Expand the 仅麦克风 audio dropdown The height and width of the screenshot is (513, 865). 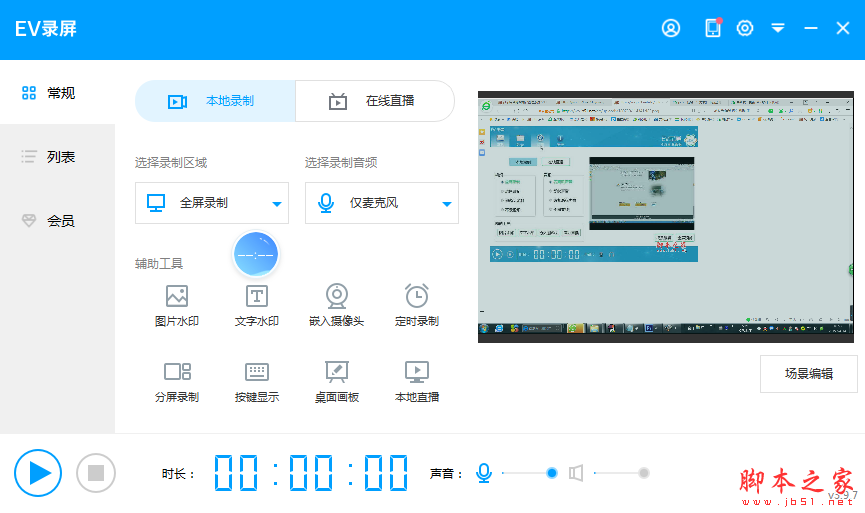(x=382, y=203)
